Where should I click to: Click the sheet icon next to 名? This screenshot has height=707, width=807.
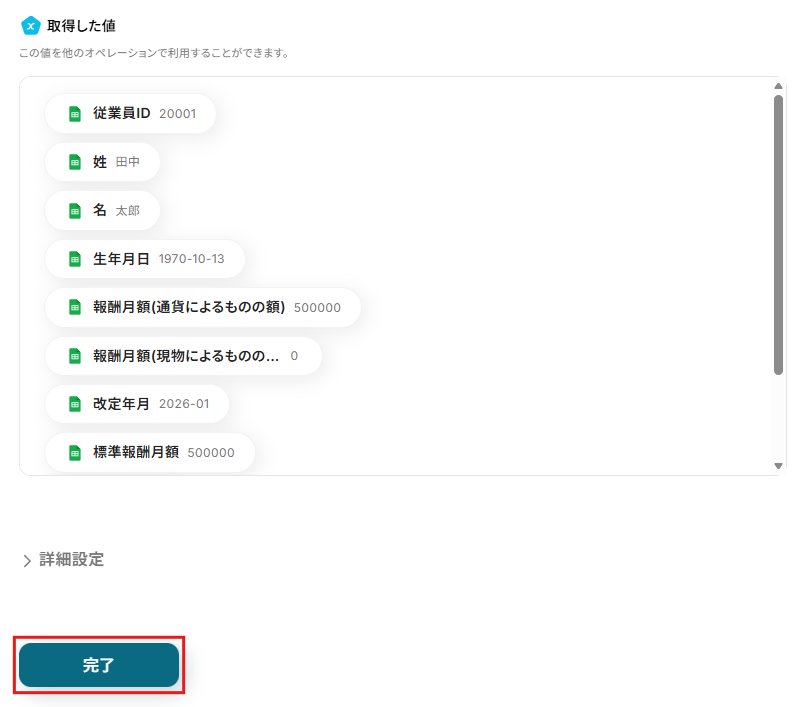click(74, 211)
